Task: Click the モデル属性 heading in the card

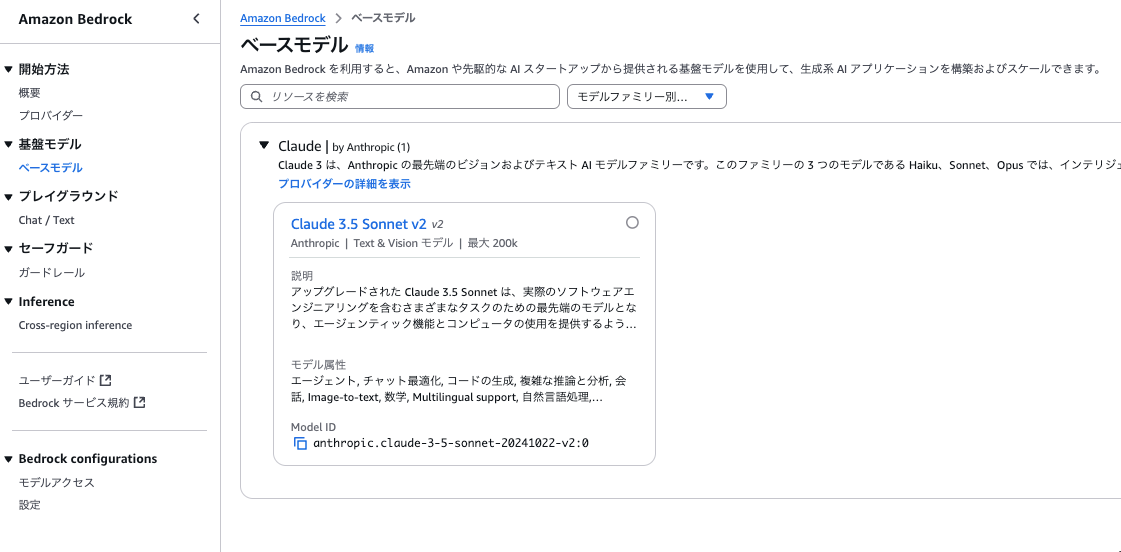Action: 318,365
